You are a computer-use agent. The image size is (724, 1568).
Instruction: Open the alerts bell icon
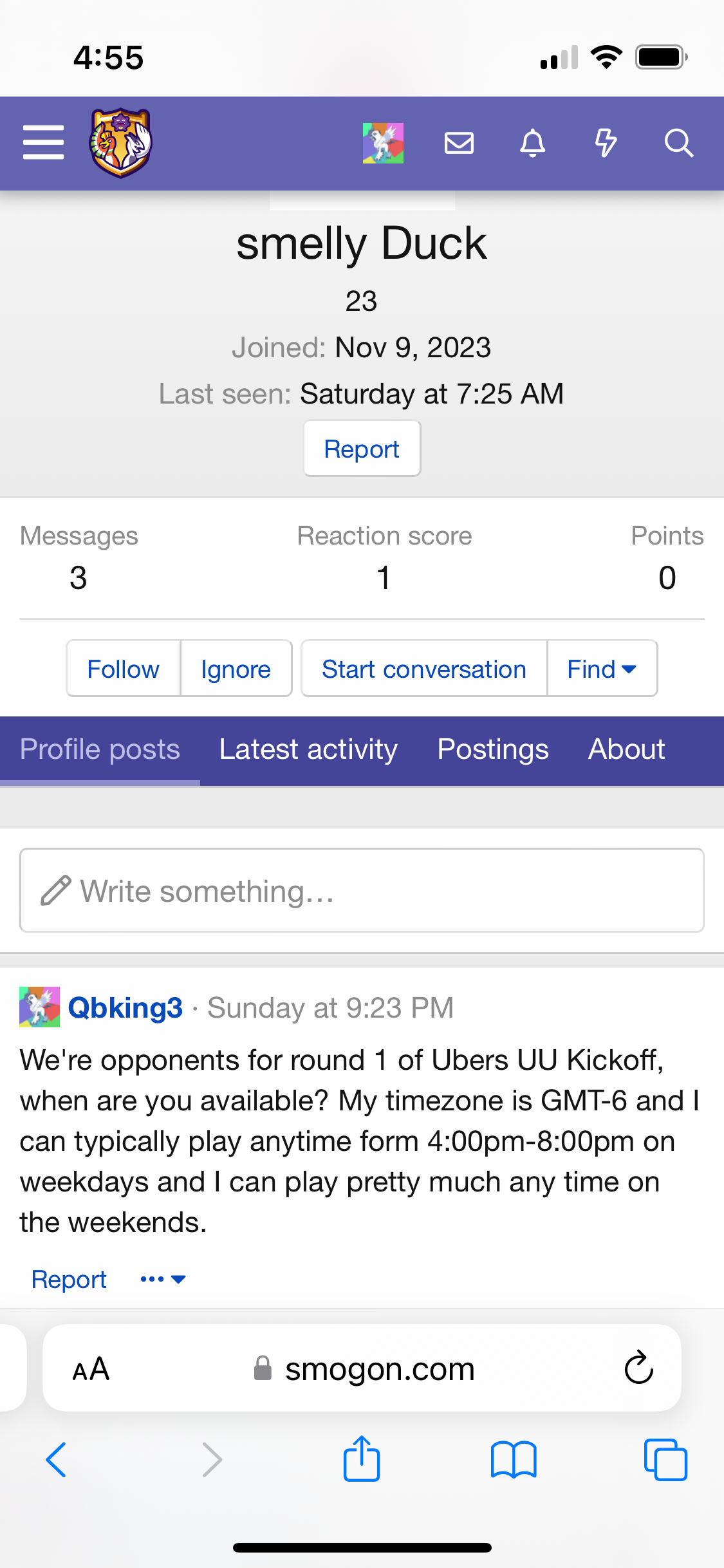point(533,143)
